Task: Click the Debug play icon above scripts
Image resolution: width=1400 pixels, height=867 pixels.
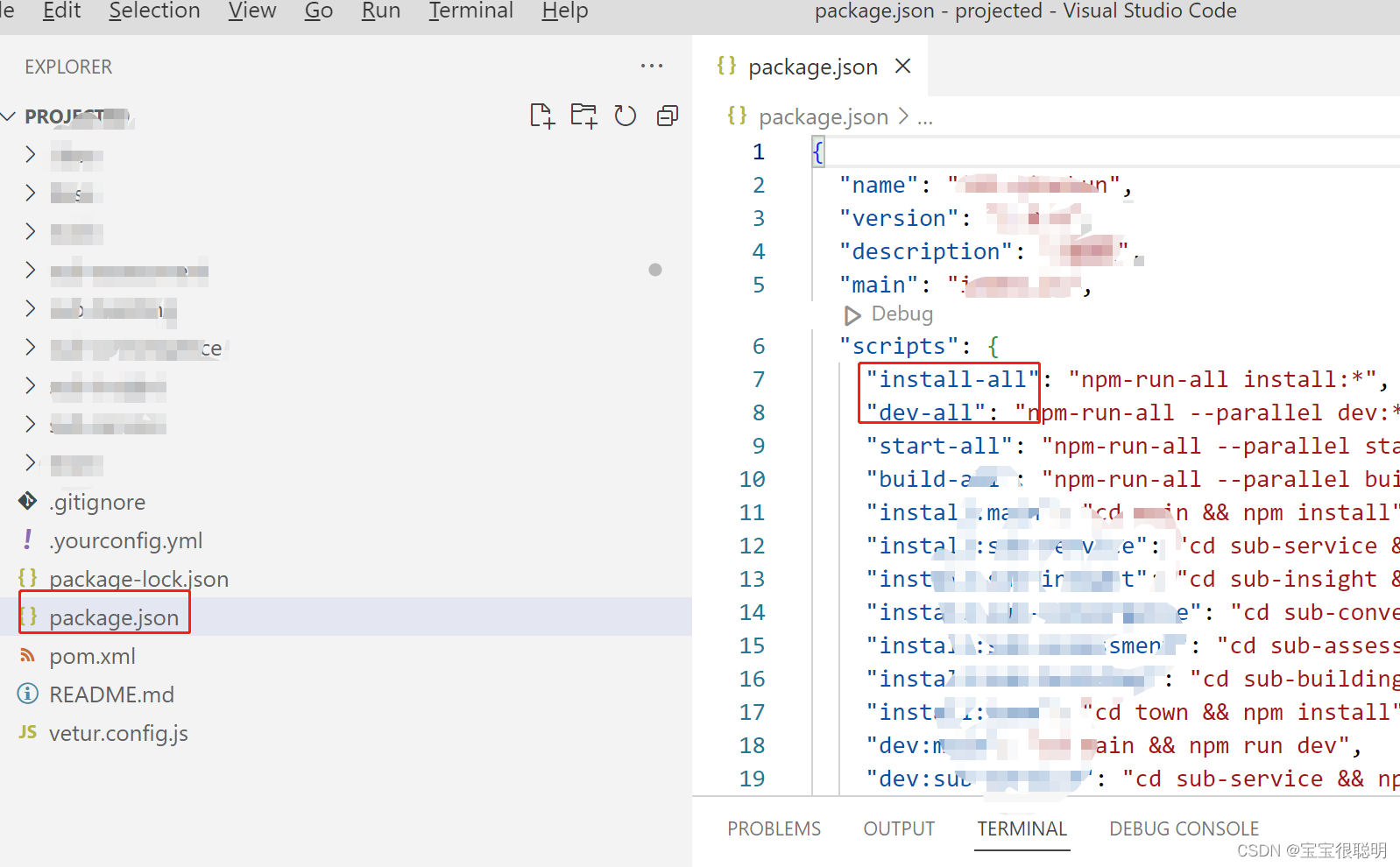Action: [x=852, y=314]
